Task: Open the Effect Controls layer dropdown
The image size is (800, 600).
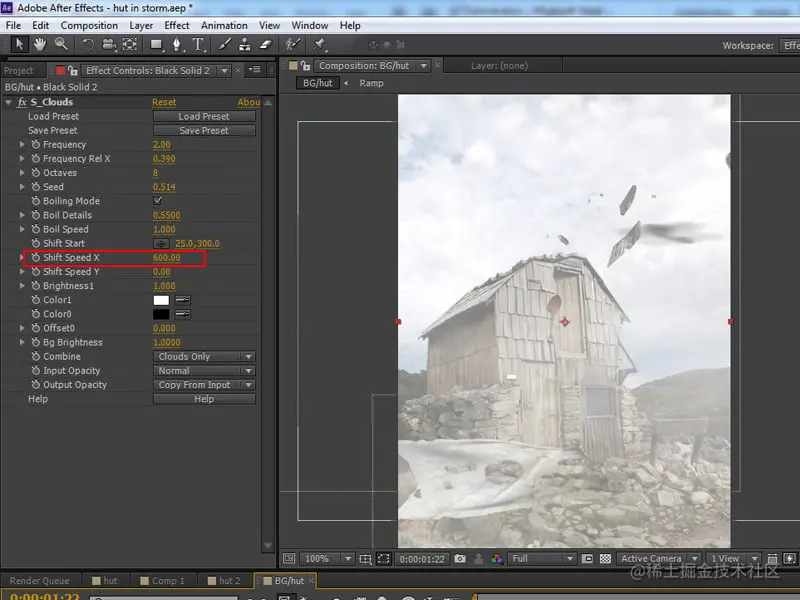Action: [224, 70]
